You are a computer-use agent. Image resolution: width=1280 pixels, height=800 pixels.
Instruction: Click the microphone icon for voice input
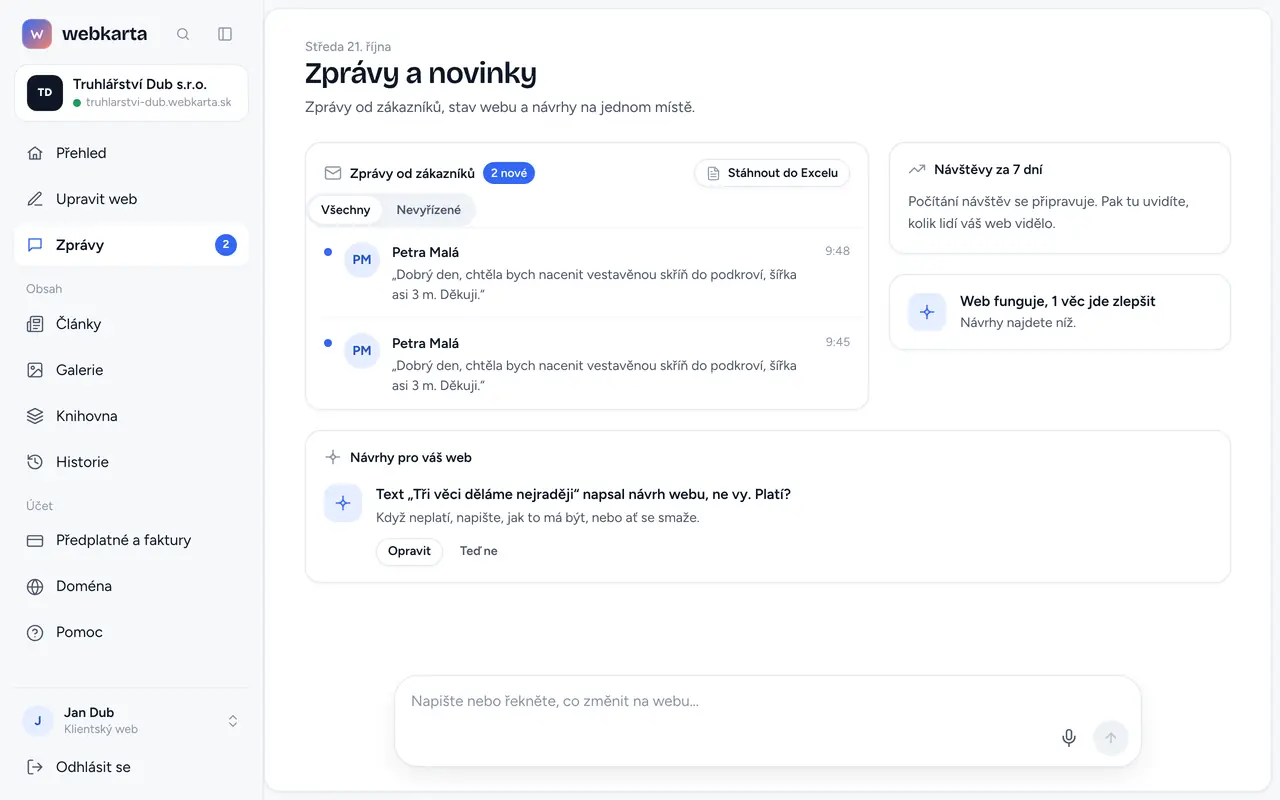click(1069, 738)
